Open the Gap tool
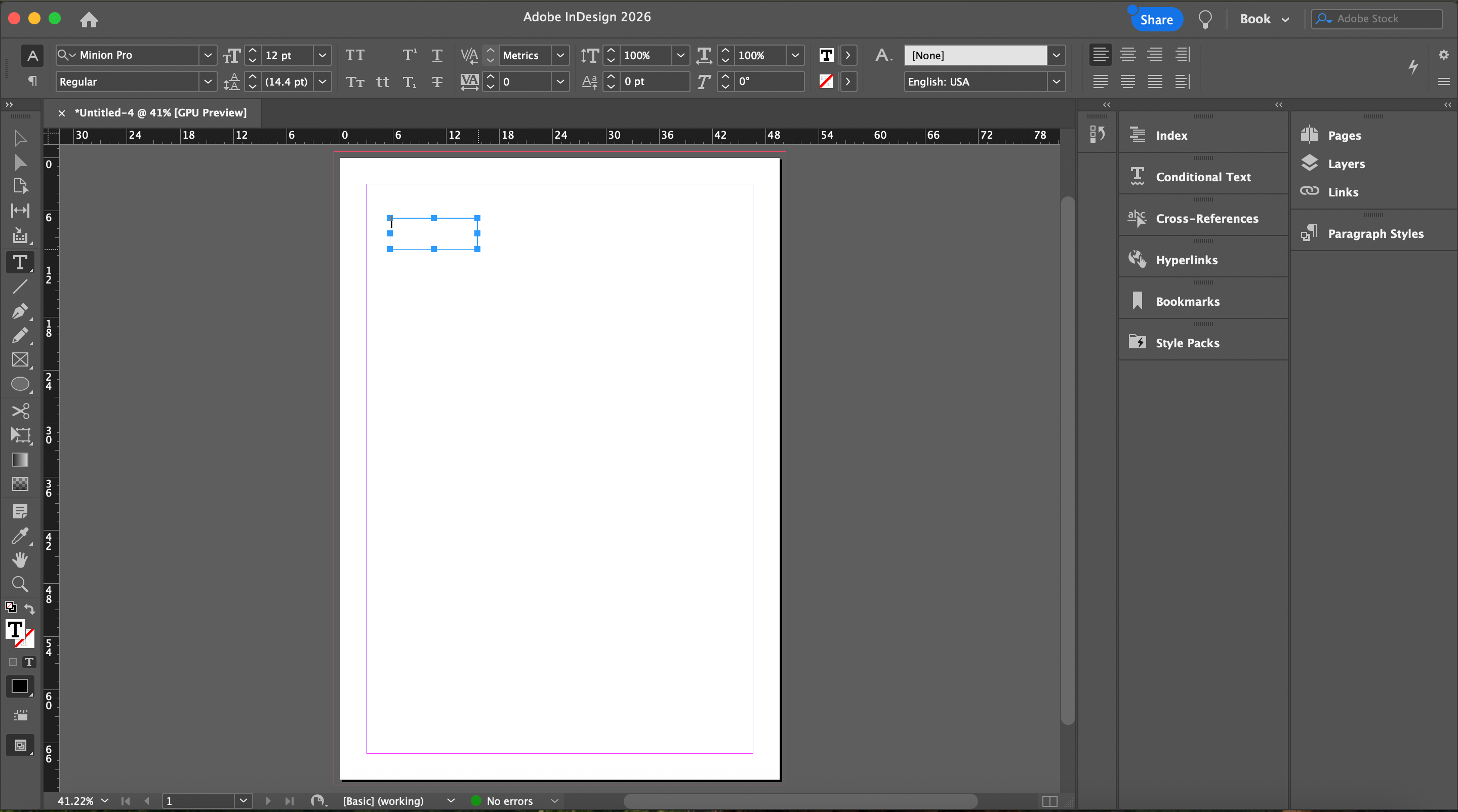1458x812 pixels. point(20,211)
